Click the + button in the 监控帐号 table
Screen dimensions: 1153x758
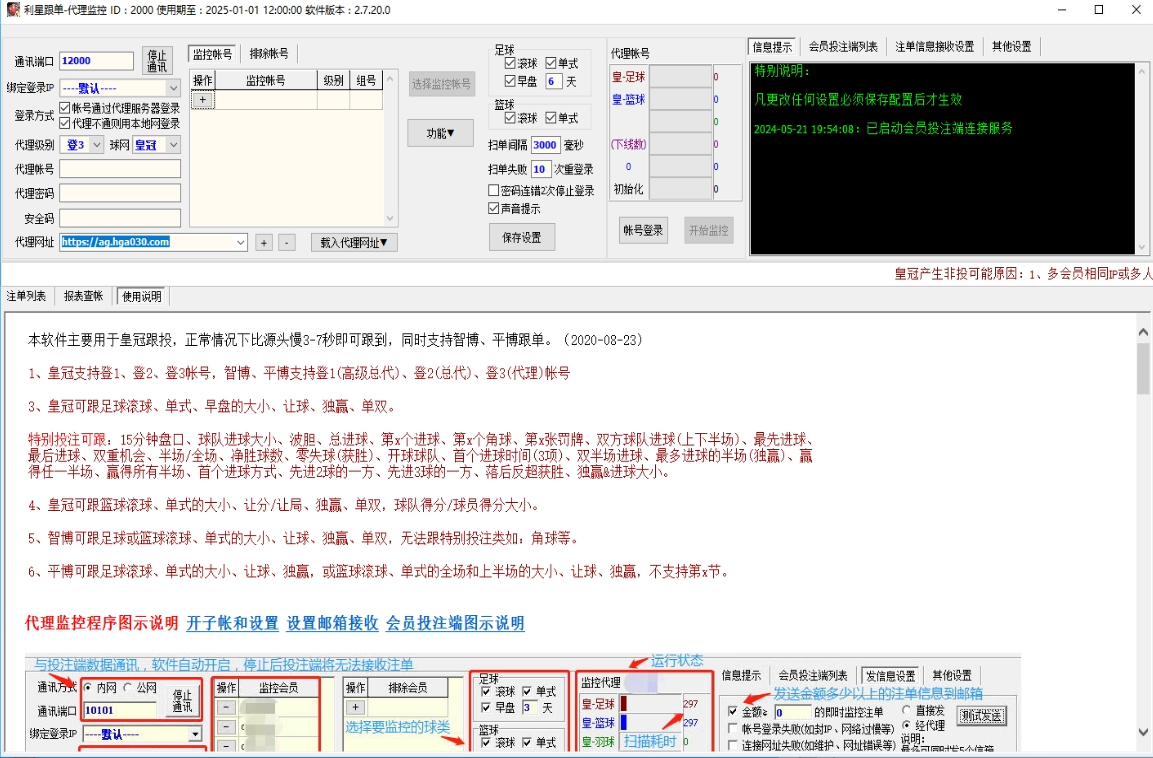(203, 100)
